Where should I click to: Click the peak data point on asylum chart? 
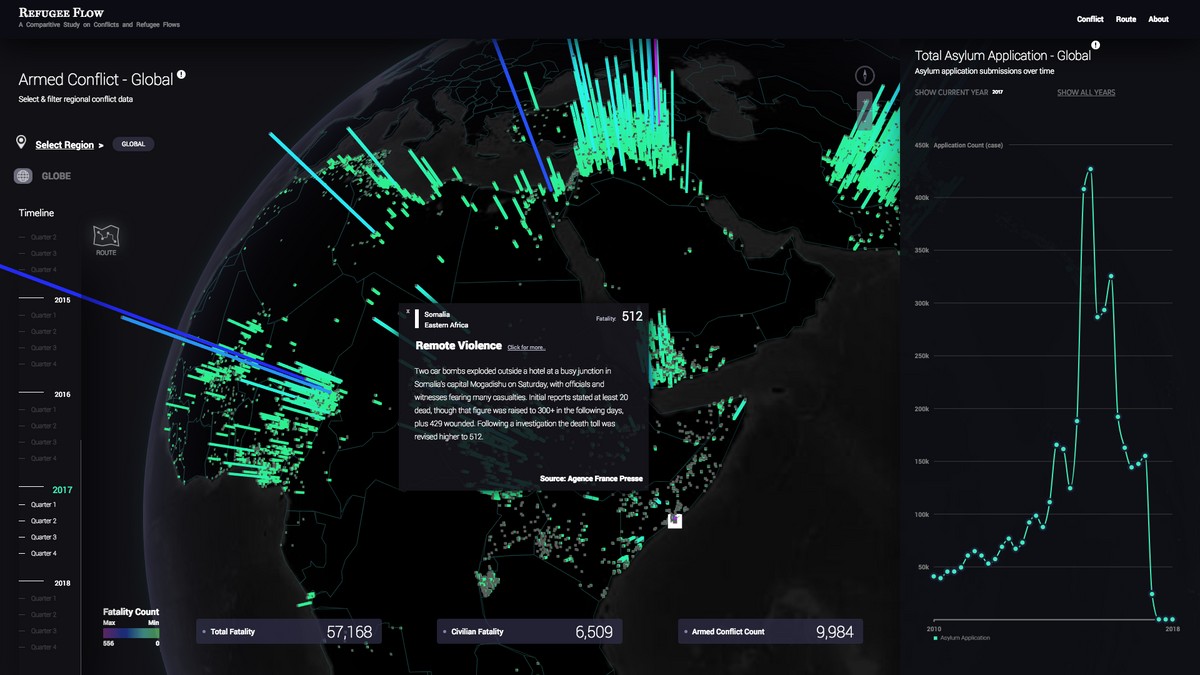point(1090,169)
